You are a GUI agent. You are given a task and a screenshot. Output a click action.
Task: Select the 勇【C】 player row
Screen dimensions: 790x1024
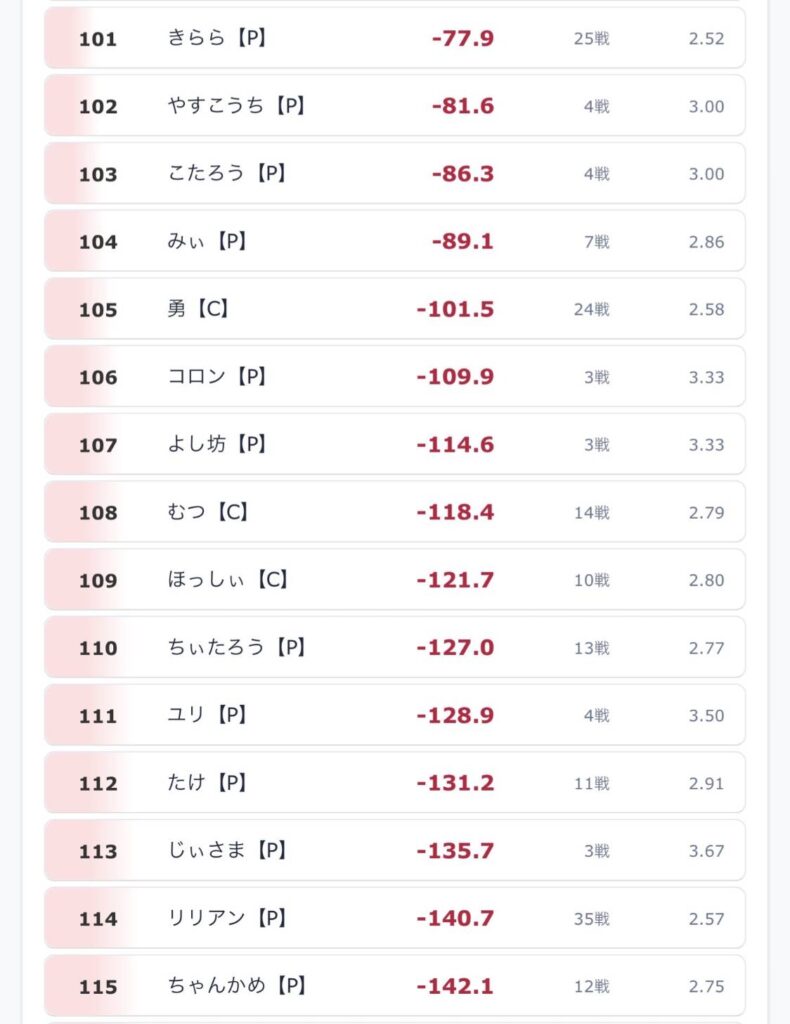pyautogui.click(x=394, y=308)
